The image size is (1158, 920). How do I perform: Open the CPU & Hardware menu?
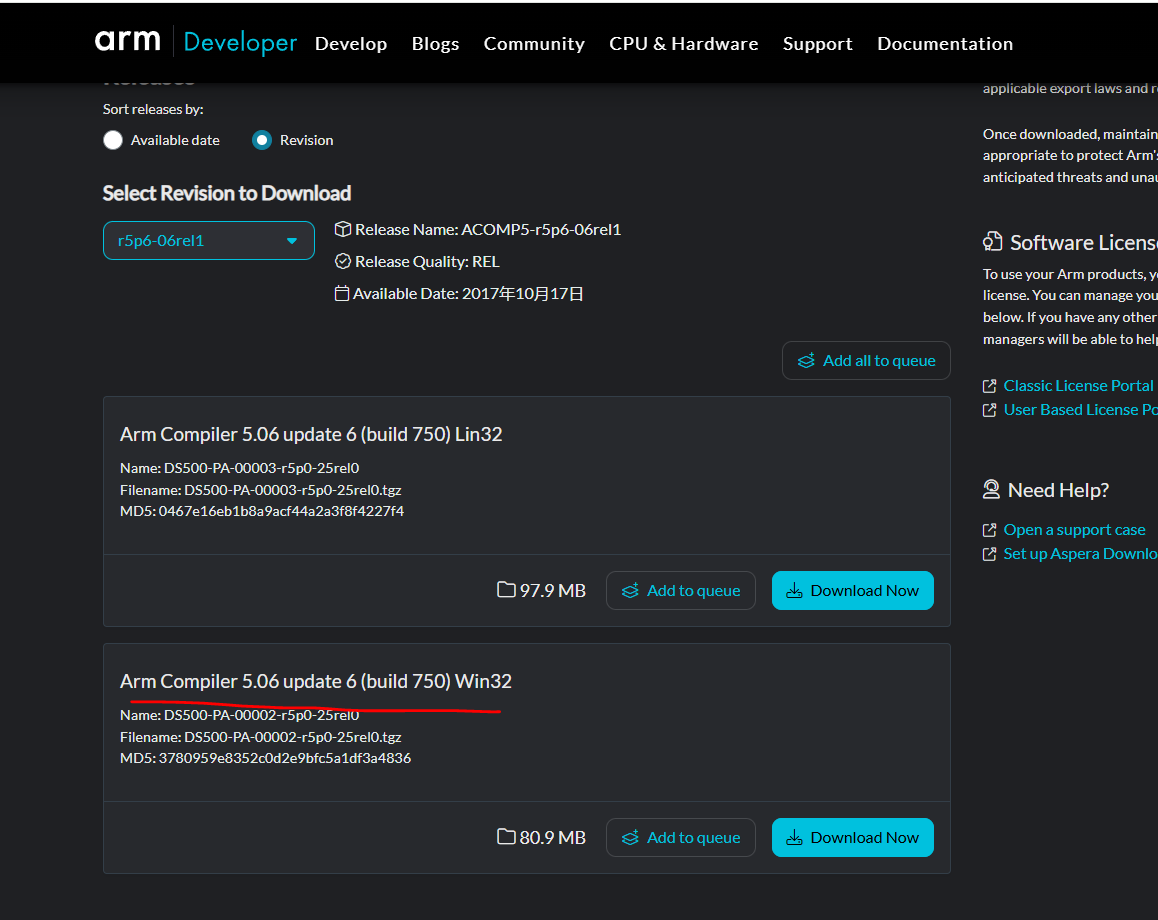683,44
